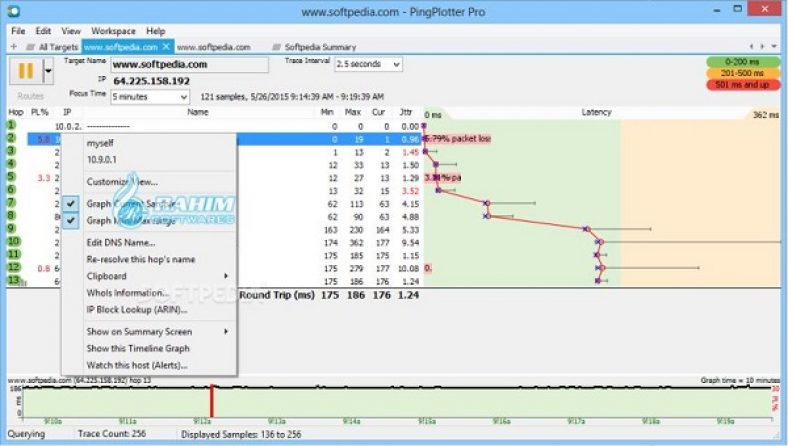The image size is (788, 446).
Task: Click the Target Name field with www.softpedia.com
Action: 189,64
